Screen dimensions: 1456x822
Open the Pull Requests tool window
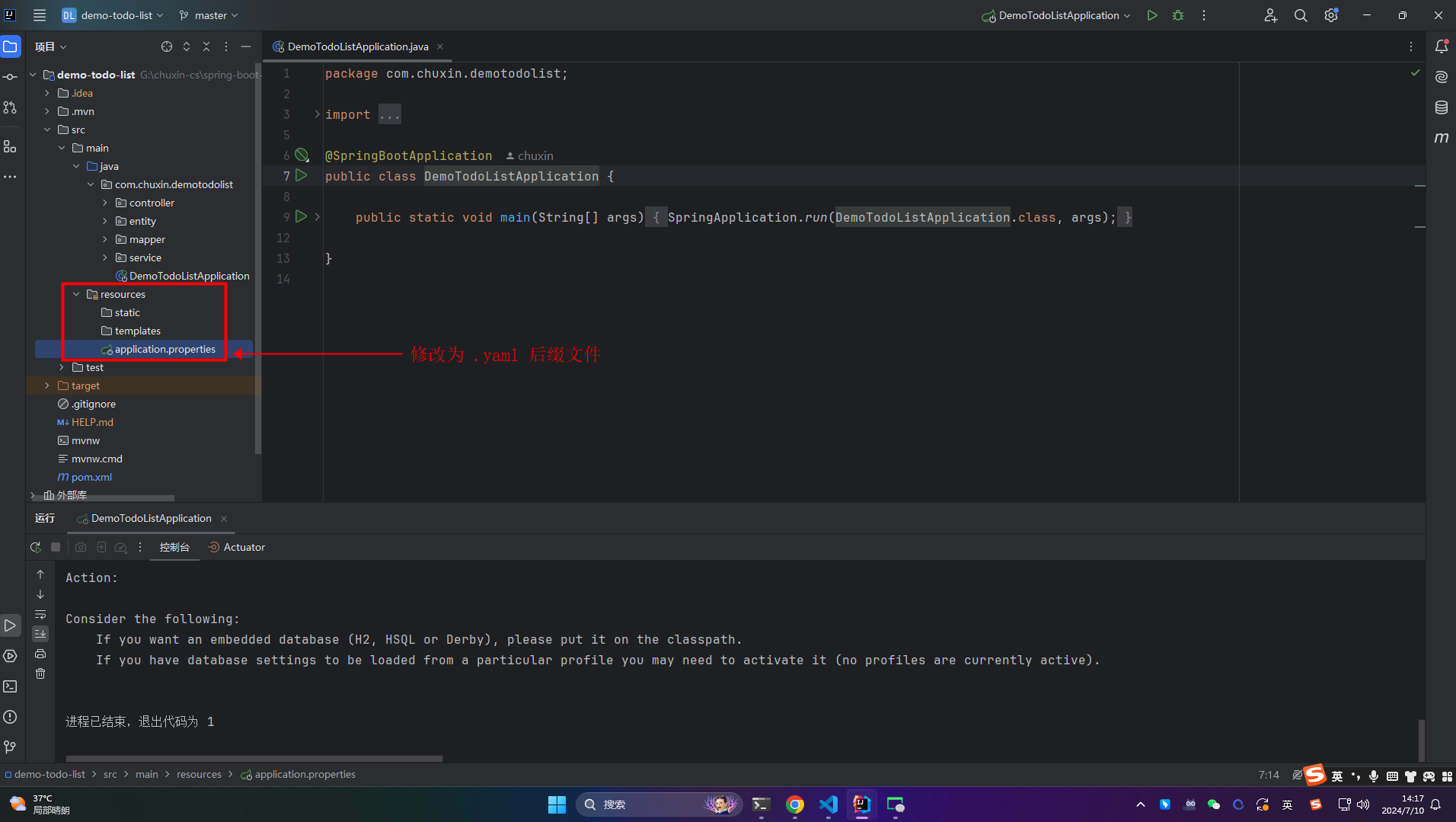coord(10,107)
